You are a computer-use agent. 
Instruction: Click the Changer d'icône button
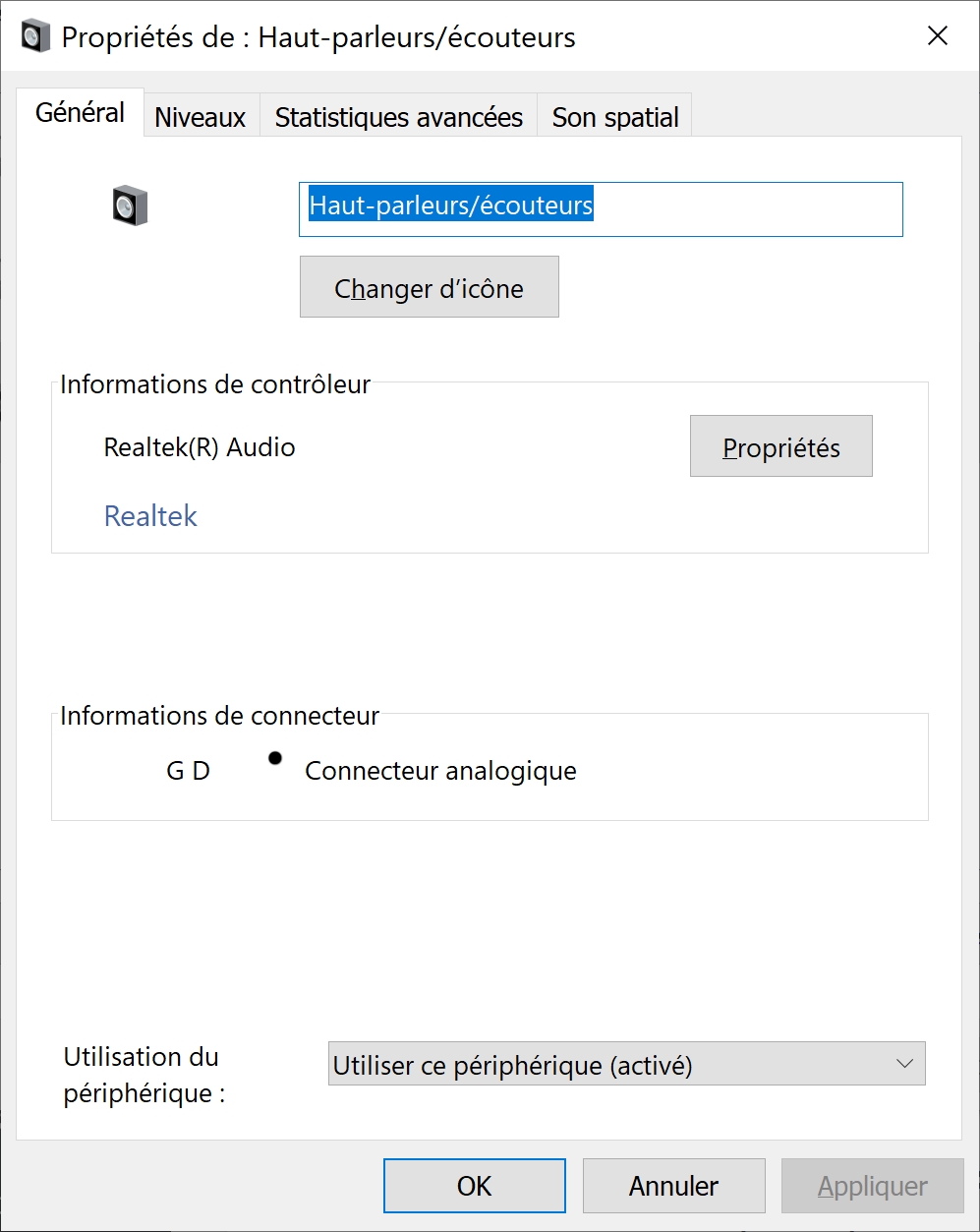(429, 287)
